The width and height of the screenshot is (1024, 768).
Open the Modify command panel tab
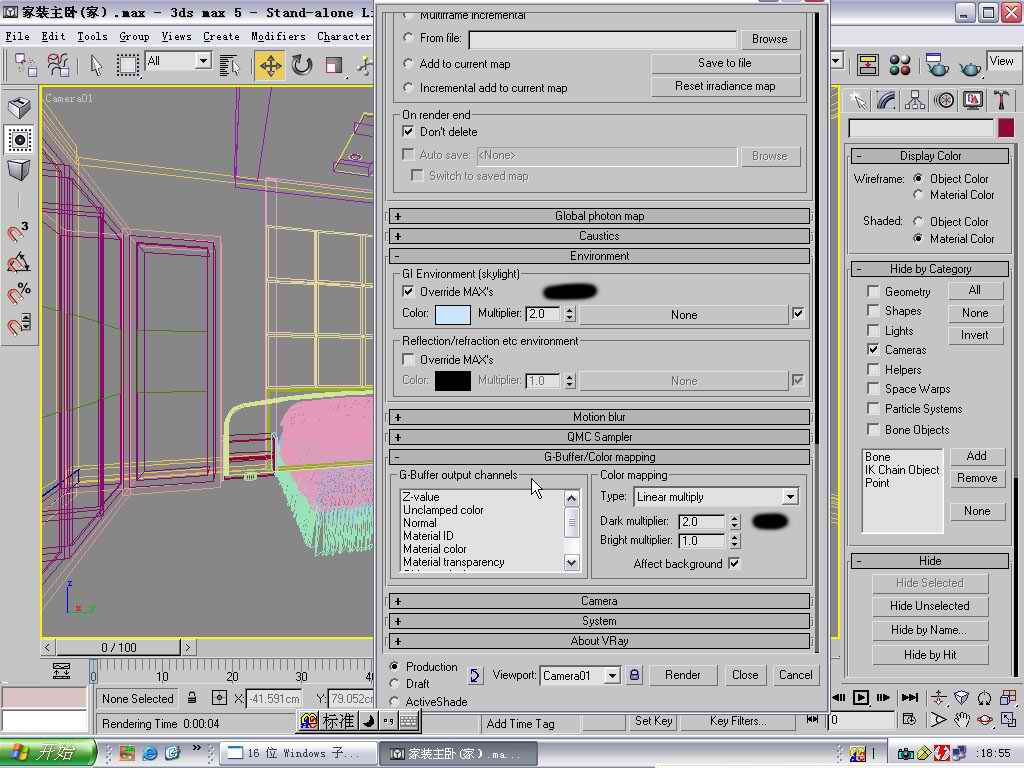click(x=886, y=100)
